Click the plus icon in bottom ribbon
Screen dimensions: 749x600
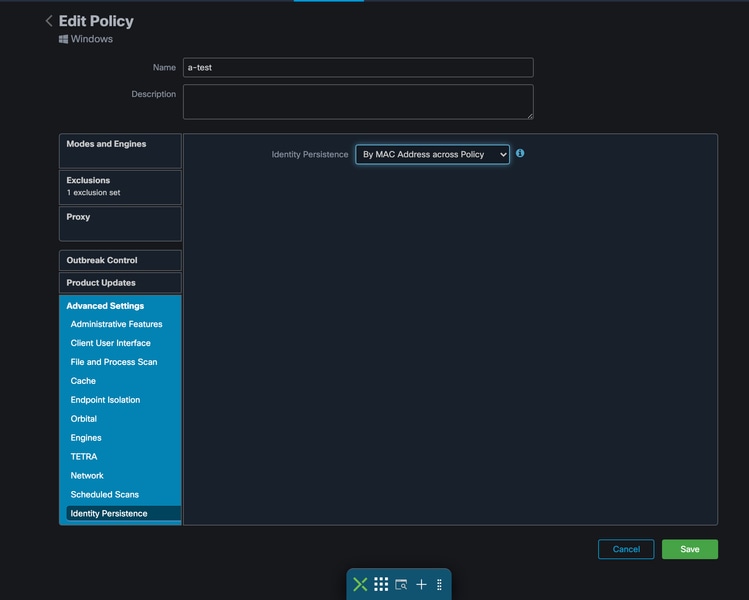tap(421, 584)
